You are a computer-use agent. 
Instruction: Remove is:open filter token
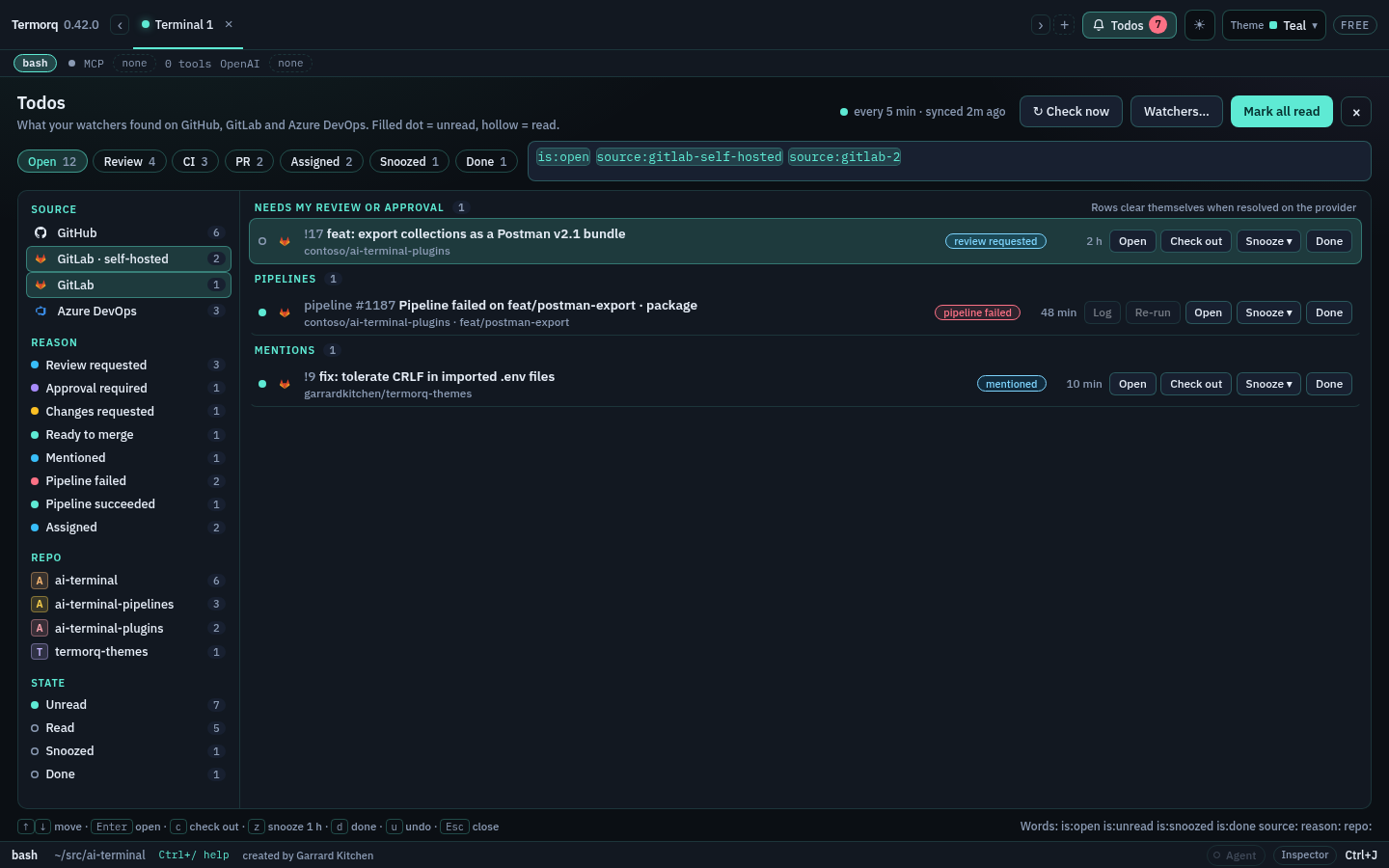pos(563,157)
